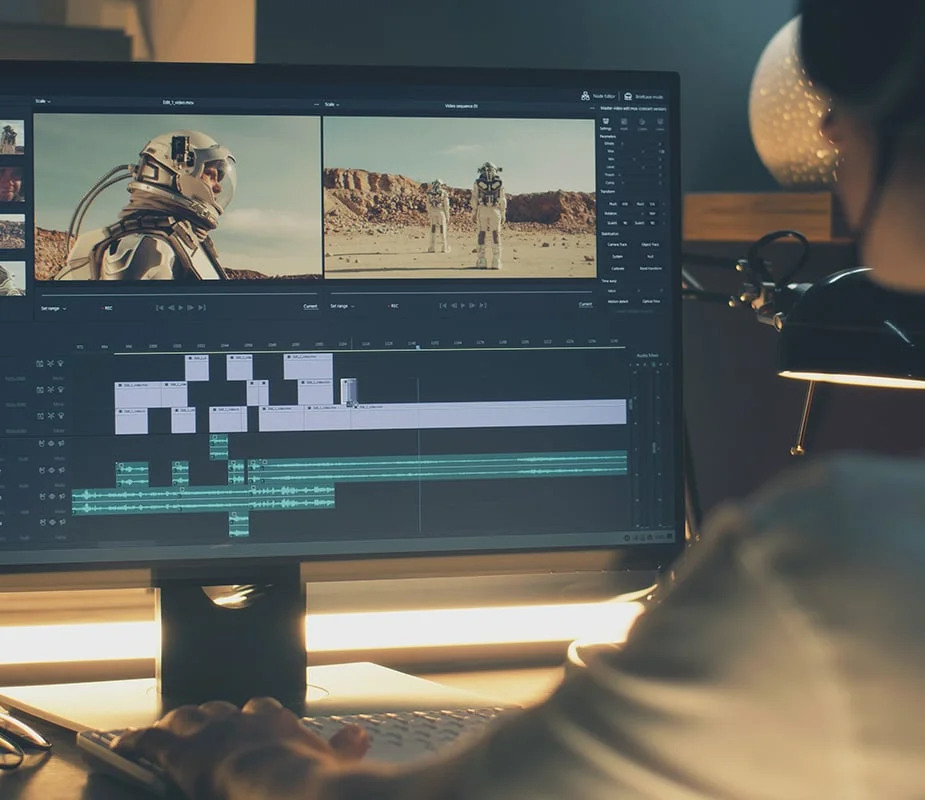Select the Settings tab icon in properties panel
This screenshot has height=800, width=925.
pos(605,123)
